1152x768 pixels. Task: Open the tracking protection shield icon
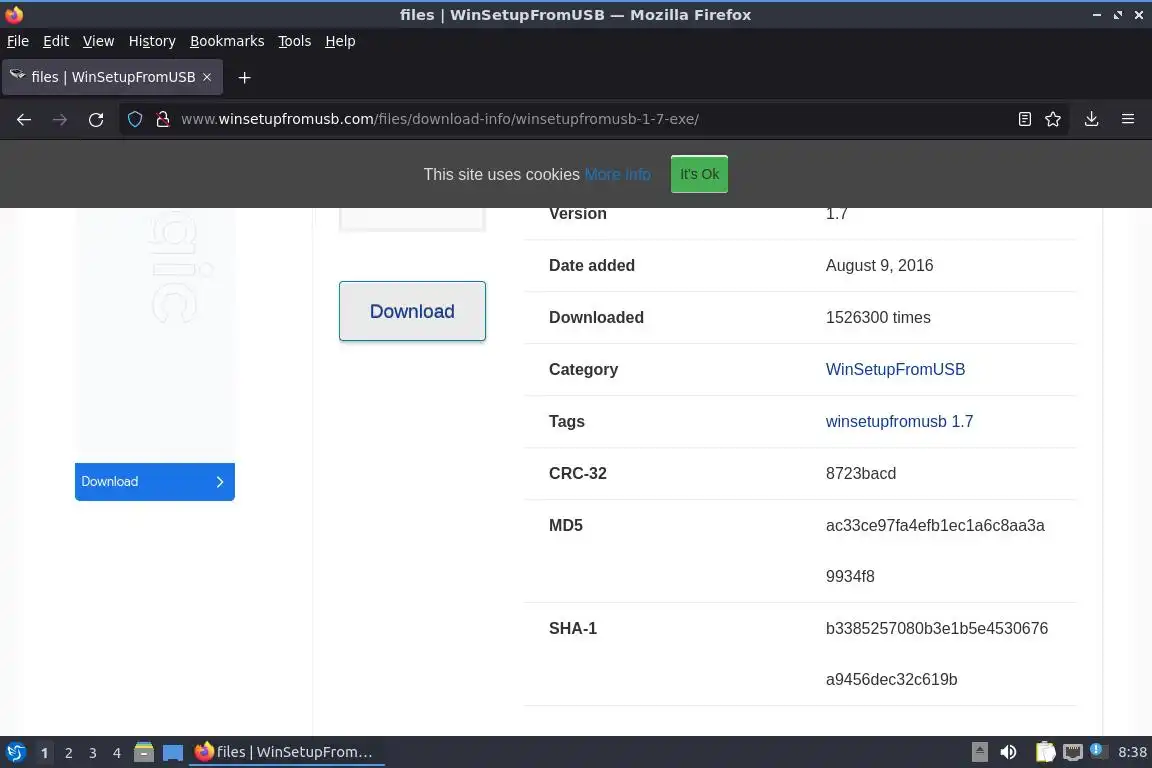point(135,119)
